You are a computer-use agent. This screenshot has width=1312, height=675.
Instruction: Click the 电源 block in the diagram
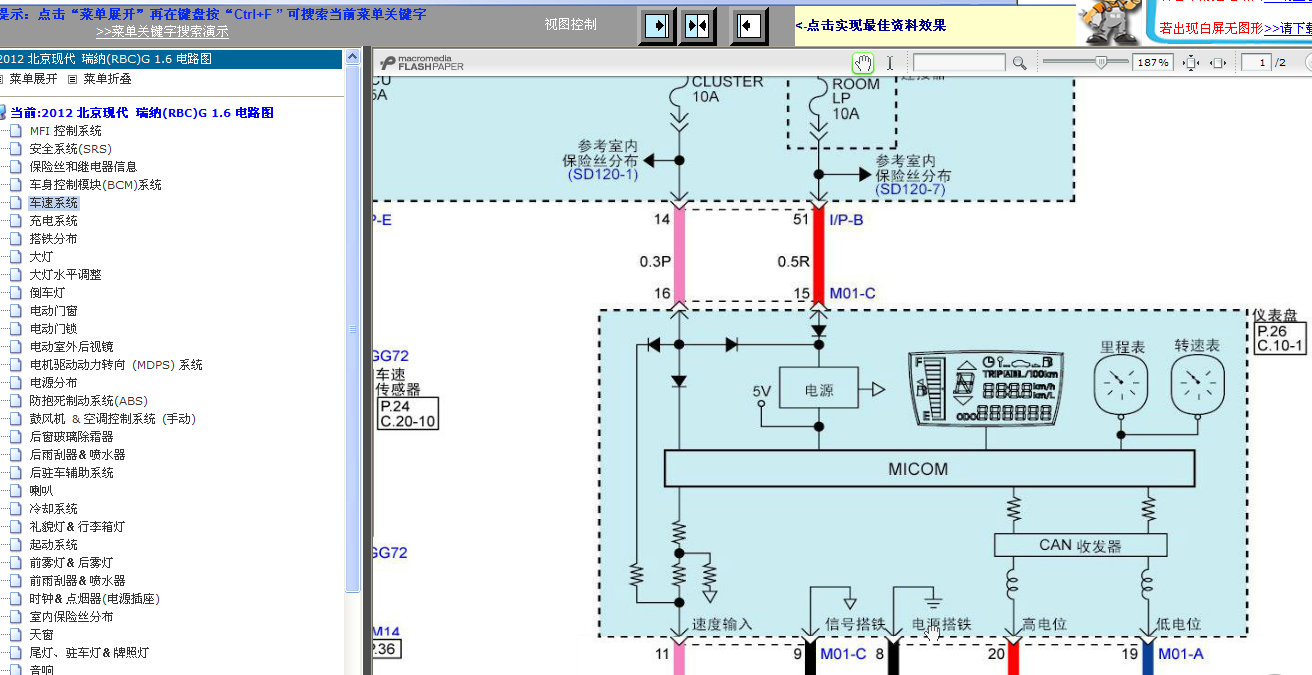click(819, 388)
